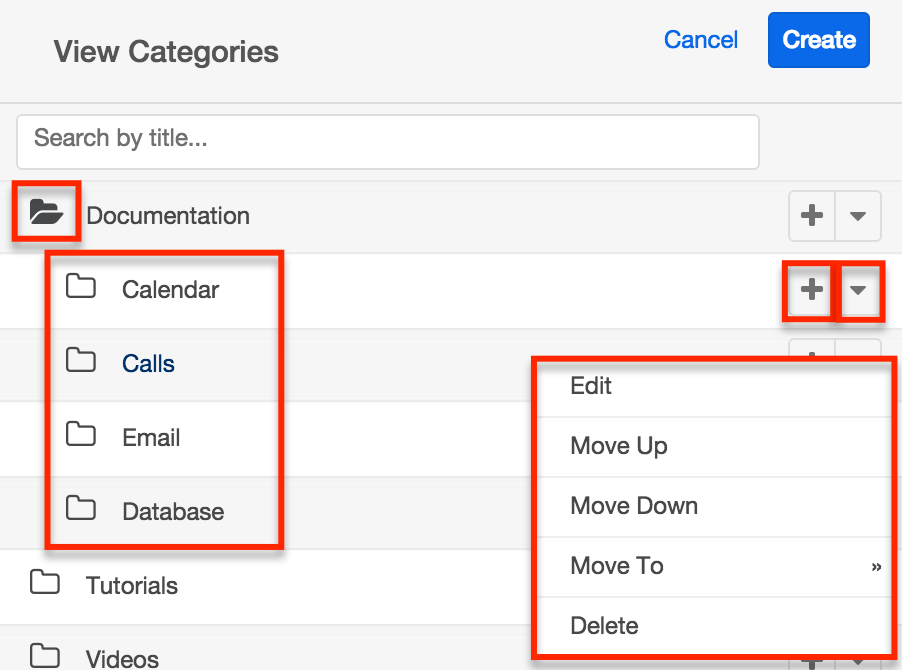
Task: Click the folder icon next to Videos
Action: point(44,657)
